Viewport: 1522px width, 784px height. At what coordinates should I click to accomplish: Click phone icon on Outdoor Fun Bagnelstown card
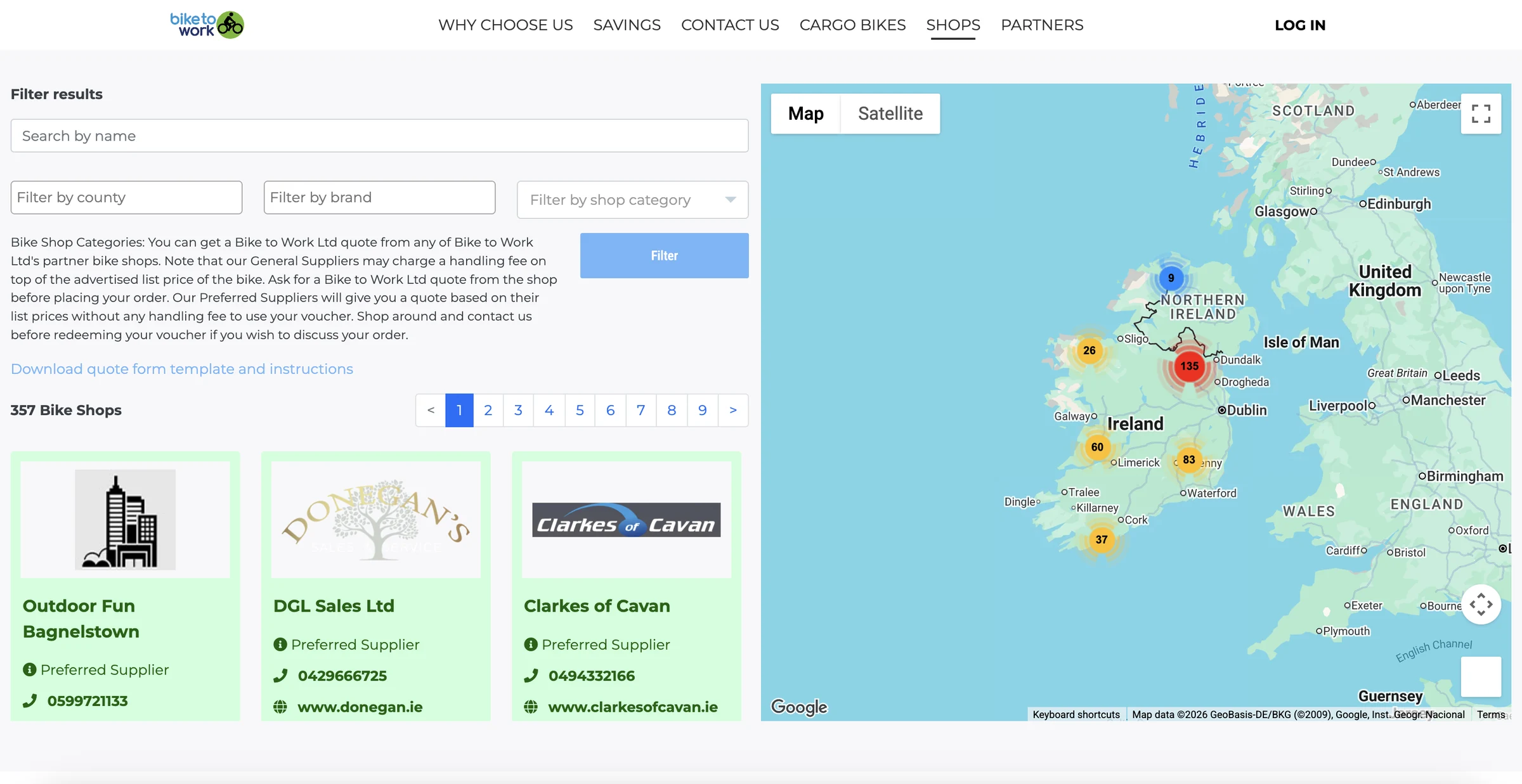[x=30, y=701]
